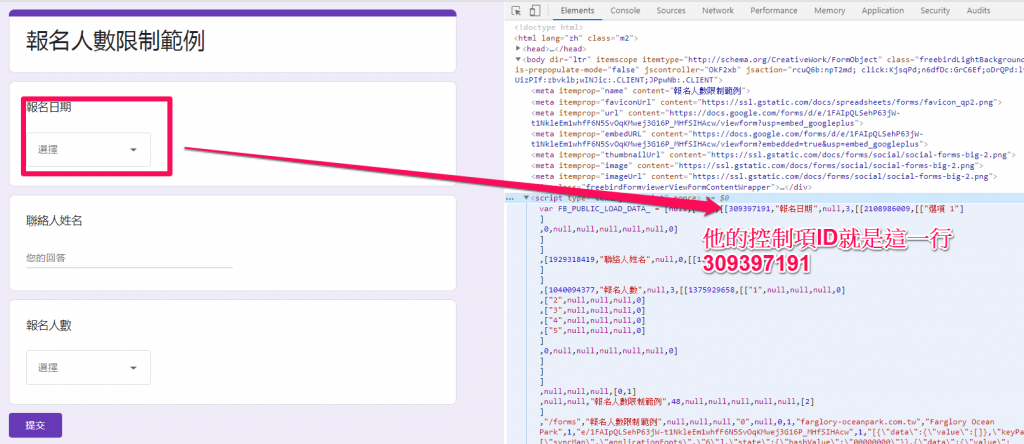Click the three-dots beside the script node
1024x444 pixels.
point(510,198)
